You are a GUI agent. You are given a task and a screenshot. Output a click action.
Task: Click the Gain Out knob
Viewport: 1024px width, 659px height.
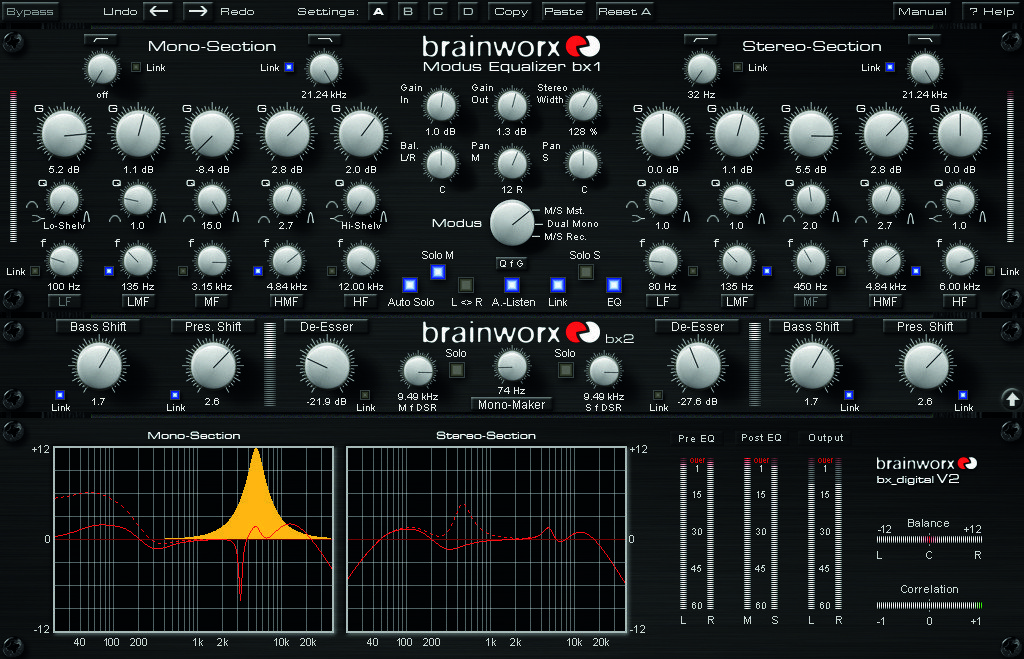[x=511, y=105]
